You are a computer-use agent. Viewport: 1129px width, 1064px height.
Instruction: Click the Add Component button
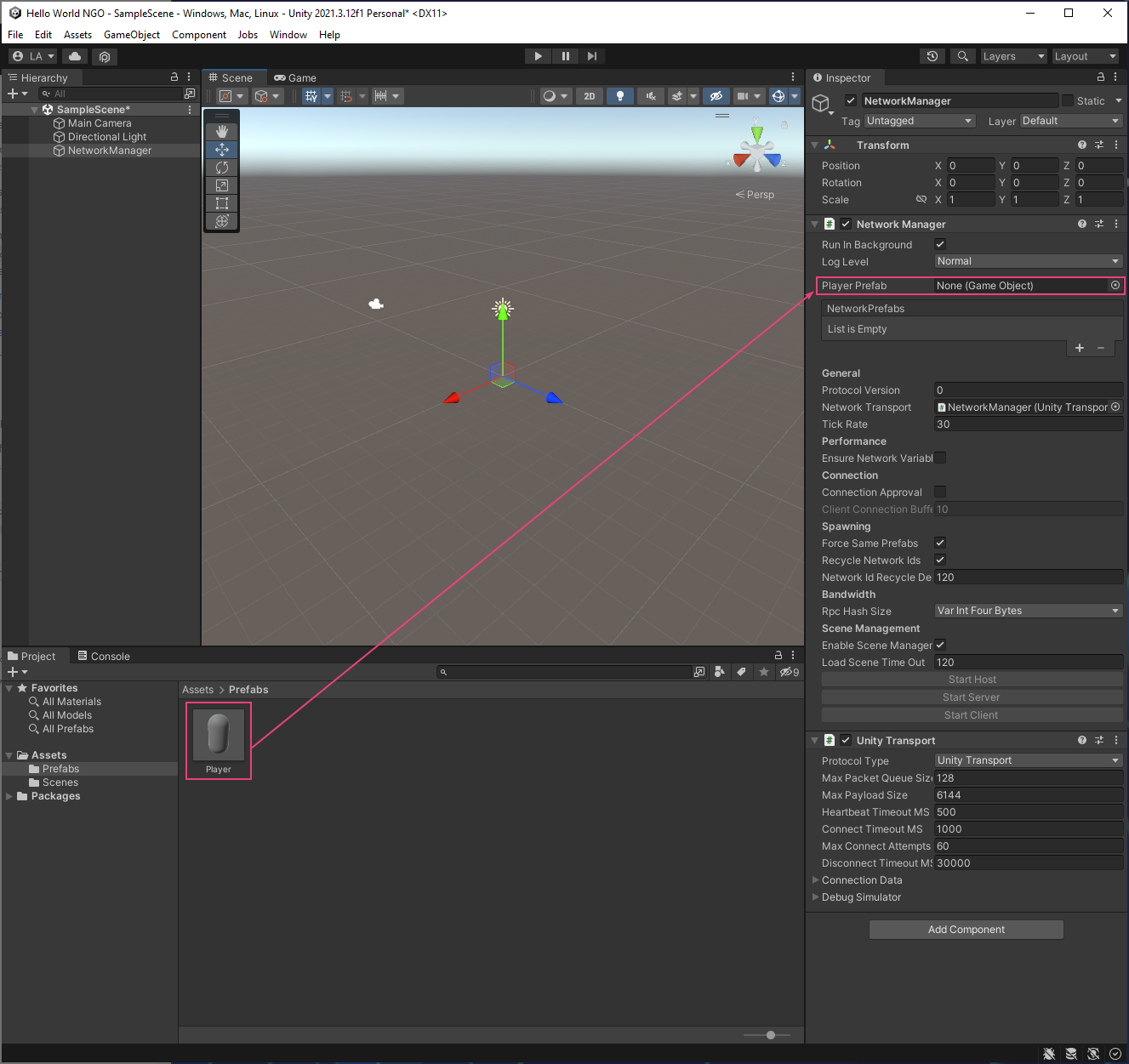click(x=966, y=930)
